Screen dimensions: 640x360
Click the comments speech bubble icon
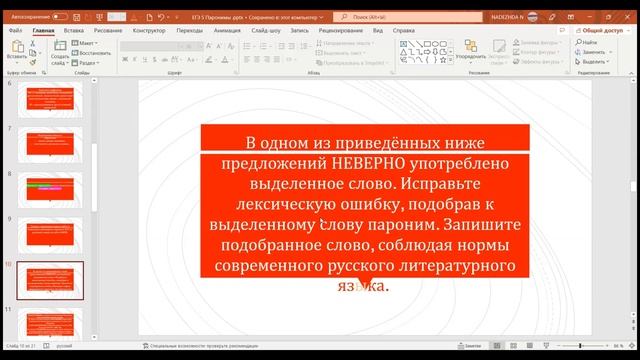pos(562,31)
